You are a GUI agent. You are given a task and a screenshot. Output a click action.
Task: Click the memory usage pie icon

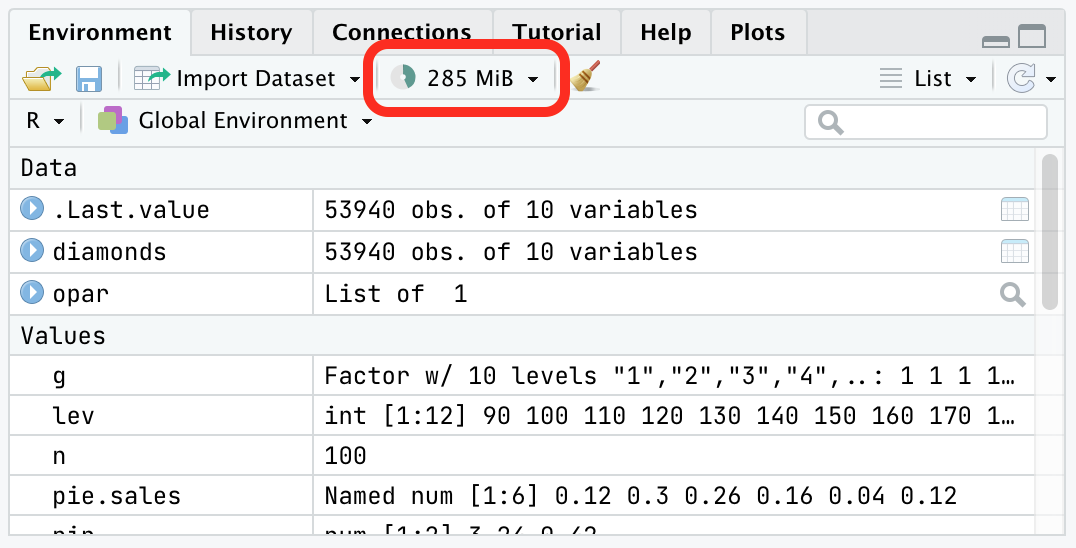(404, 78)
